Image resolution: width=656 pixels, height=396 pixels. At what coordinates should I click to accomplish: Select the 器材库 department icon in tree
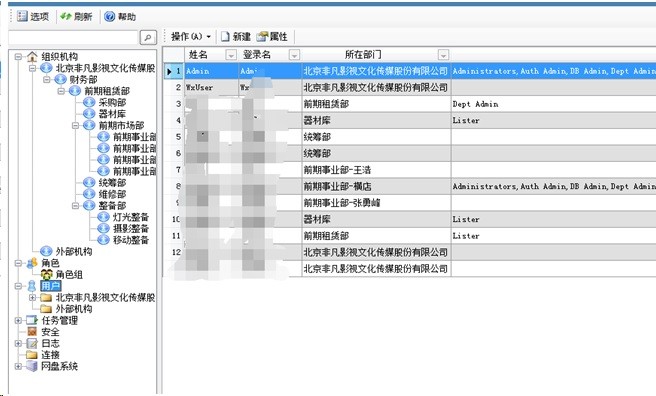(89, 114)
